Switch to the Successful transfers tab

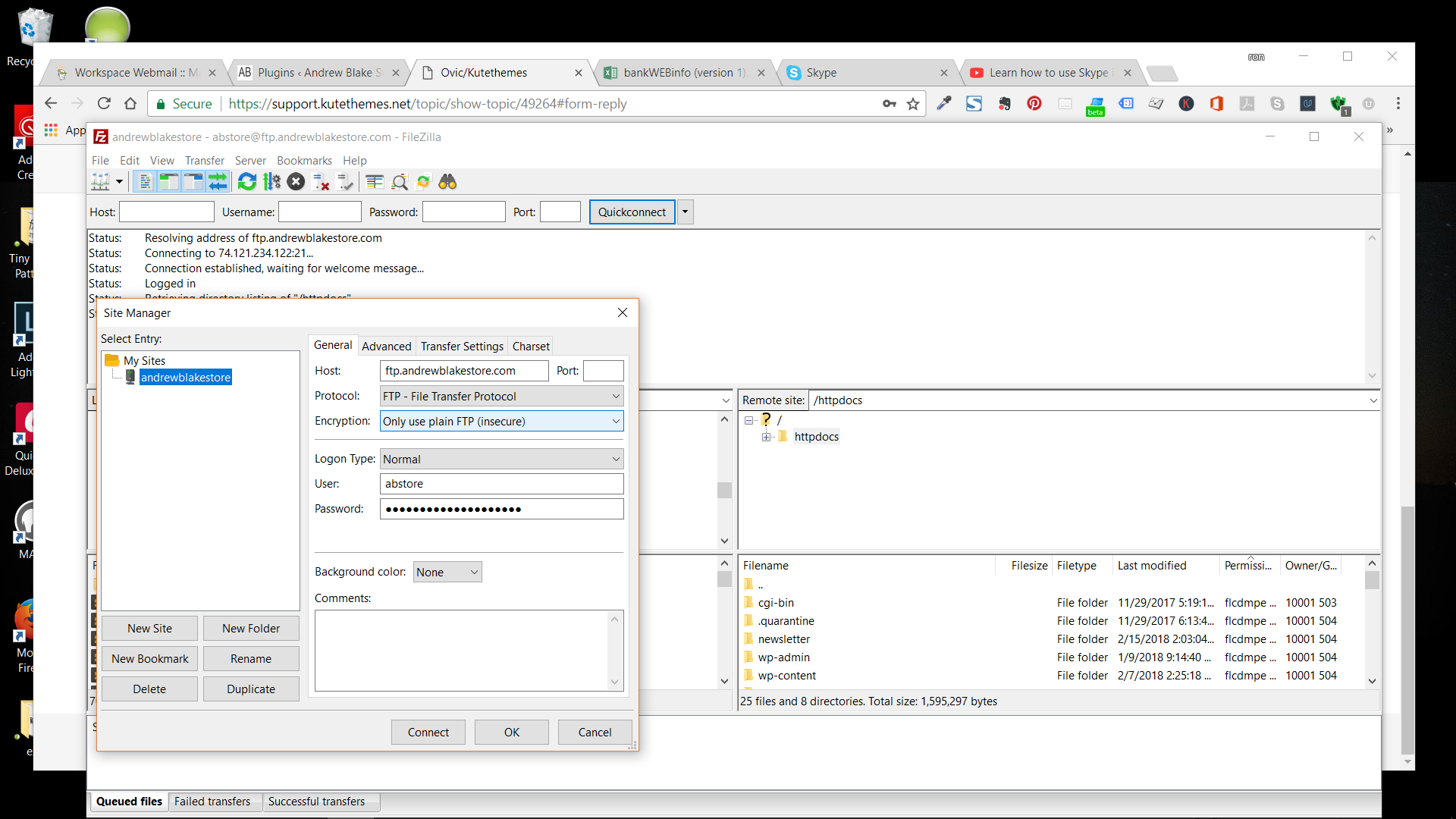(x=316, y=802)
